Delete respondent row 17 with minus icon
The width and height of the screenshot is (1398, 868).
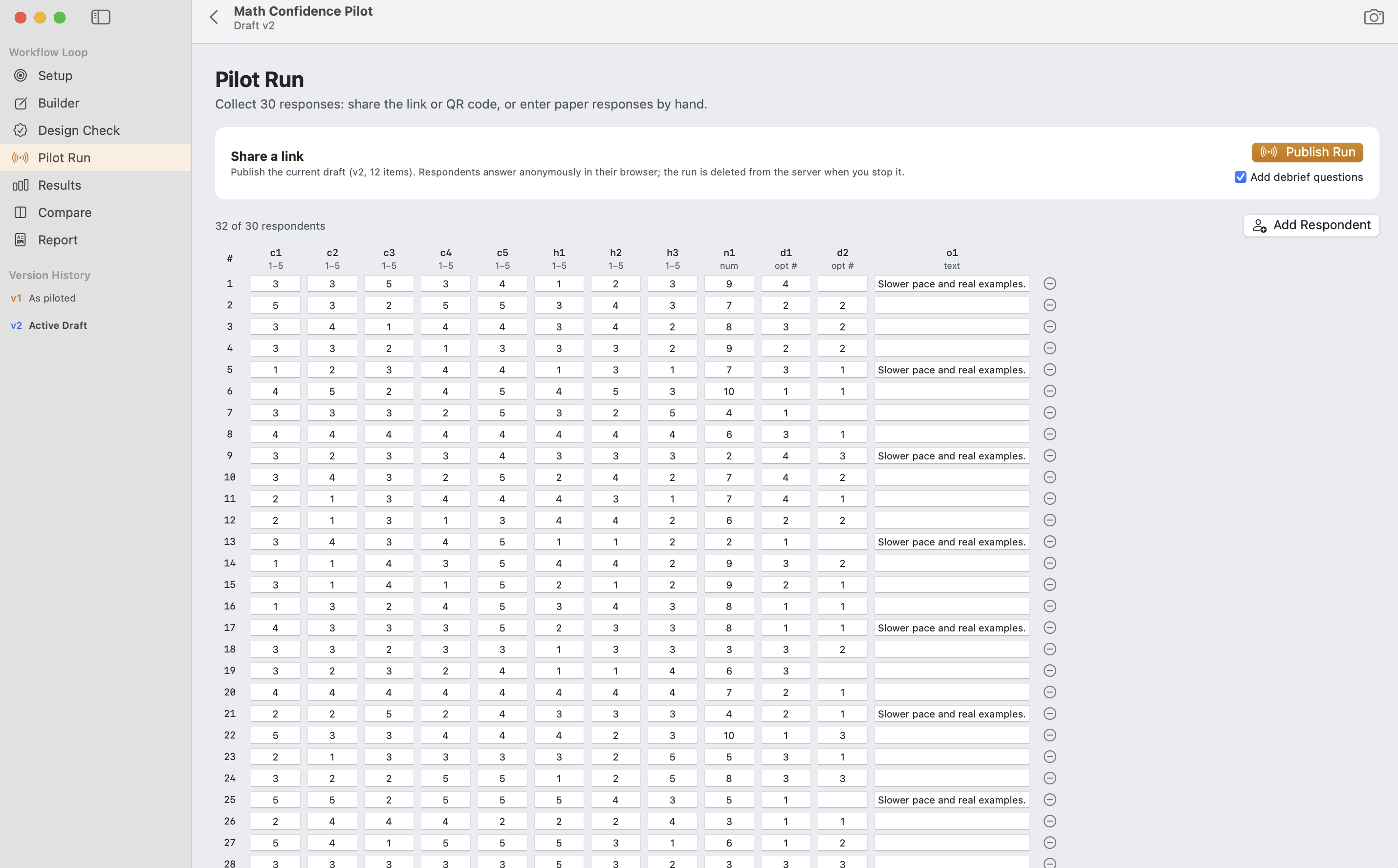point(1049,628)
